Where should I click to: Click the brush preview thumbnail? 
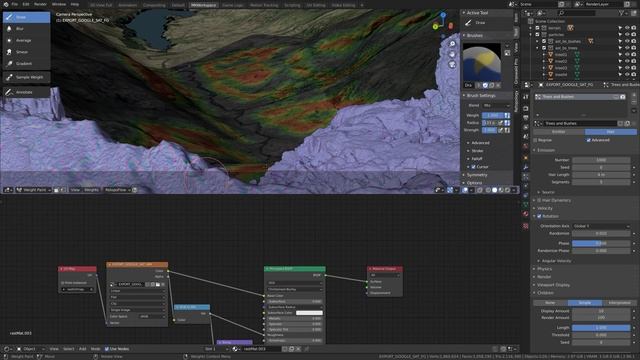click(x=482, y=62)
